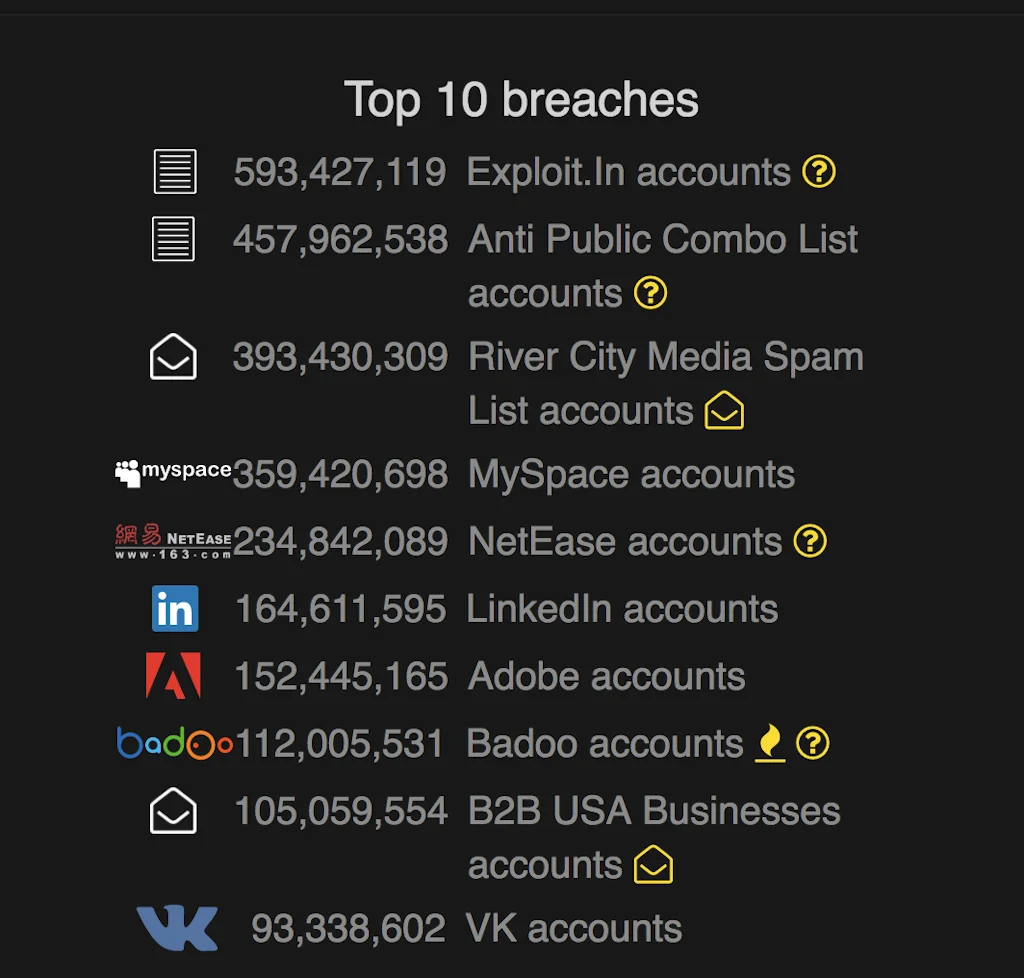Click the envelope icon beside B2B USA Businesses
This screenshot has width=1024, height=978.
click(x=172, y=811)
